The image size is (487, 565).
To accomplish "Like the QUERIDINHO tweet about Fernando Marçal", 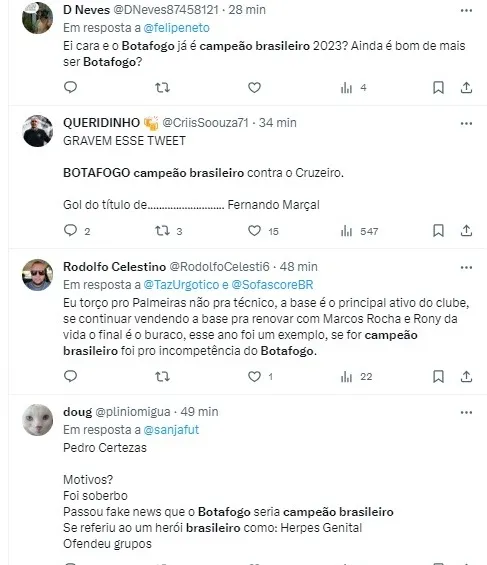I will 254,231.
